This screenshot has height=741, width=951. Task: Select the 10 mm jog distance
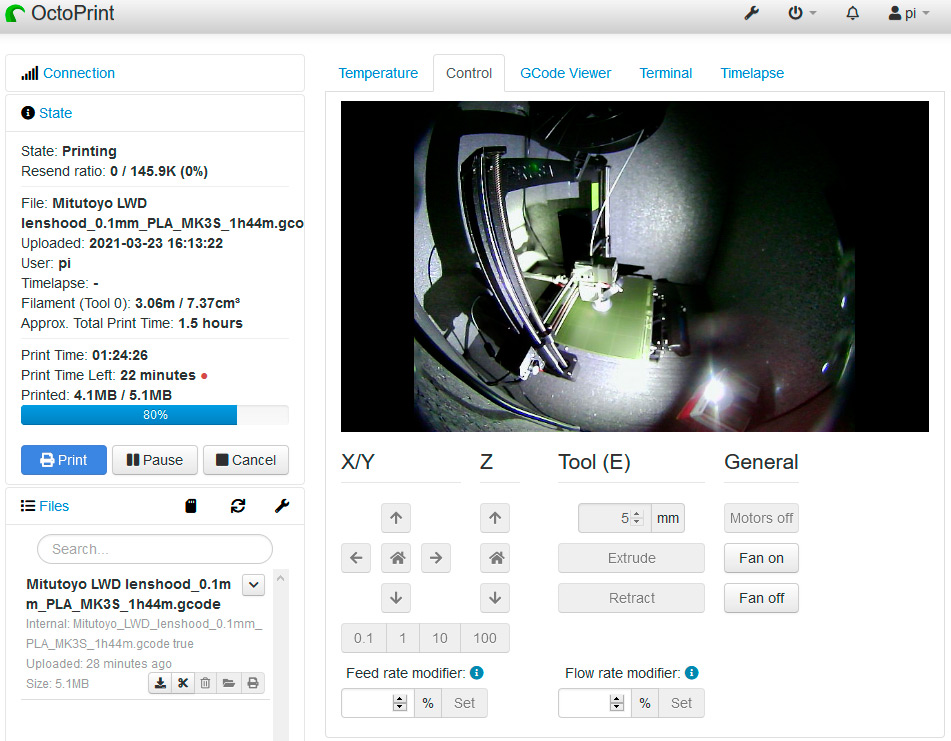point(440,638)
